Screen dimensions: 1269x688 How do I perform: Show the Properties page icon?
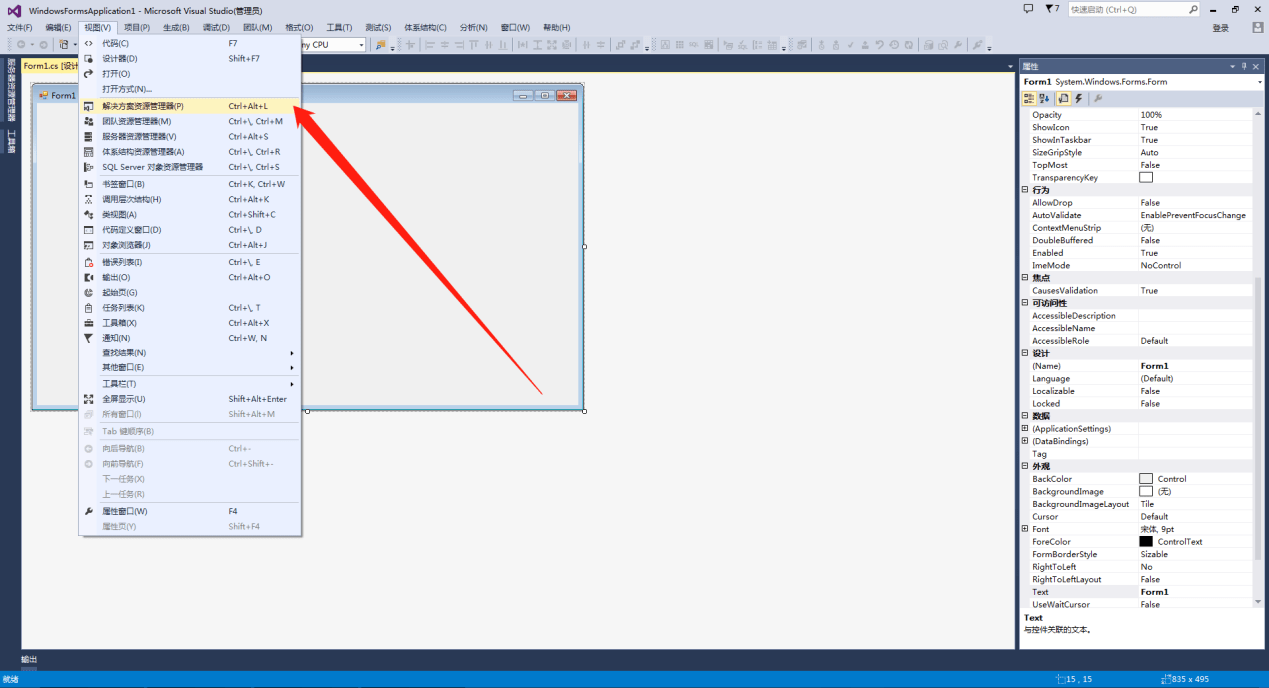click(x=1064, y=98)
